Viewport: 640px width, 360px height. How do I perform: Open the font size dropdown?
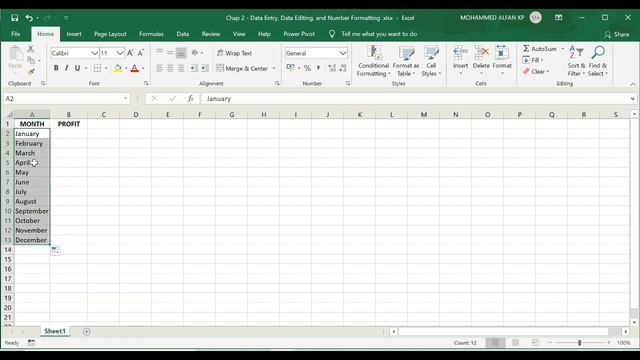(120, 53)
